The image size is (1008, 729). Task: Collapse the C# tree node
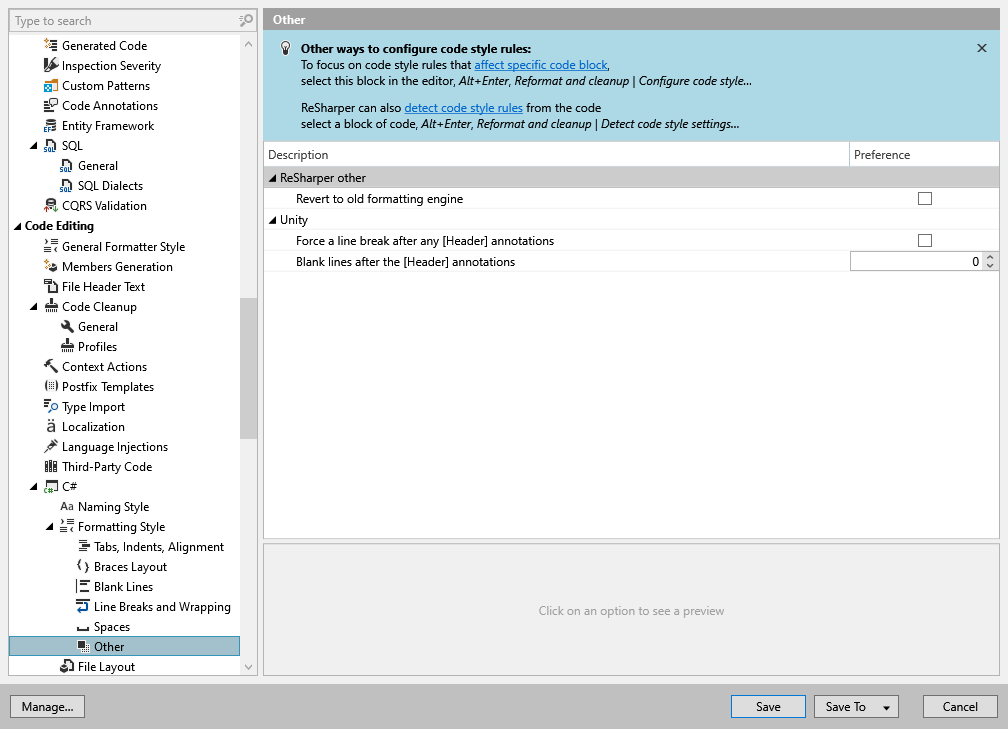click(33, 487)
